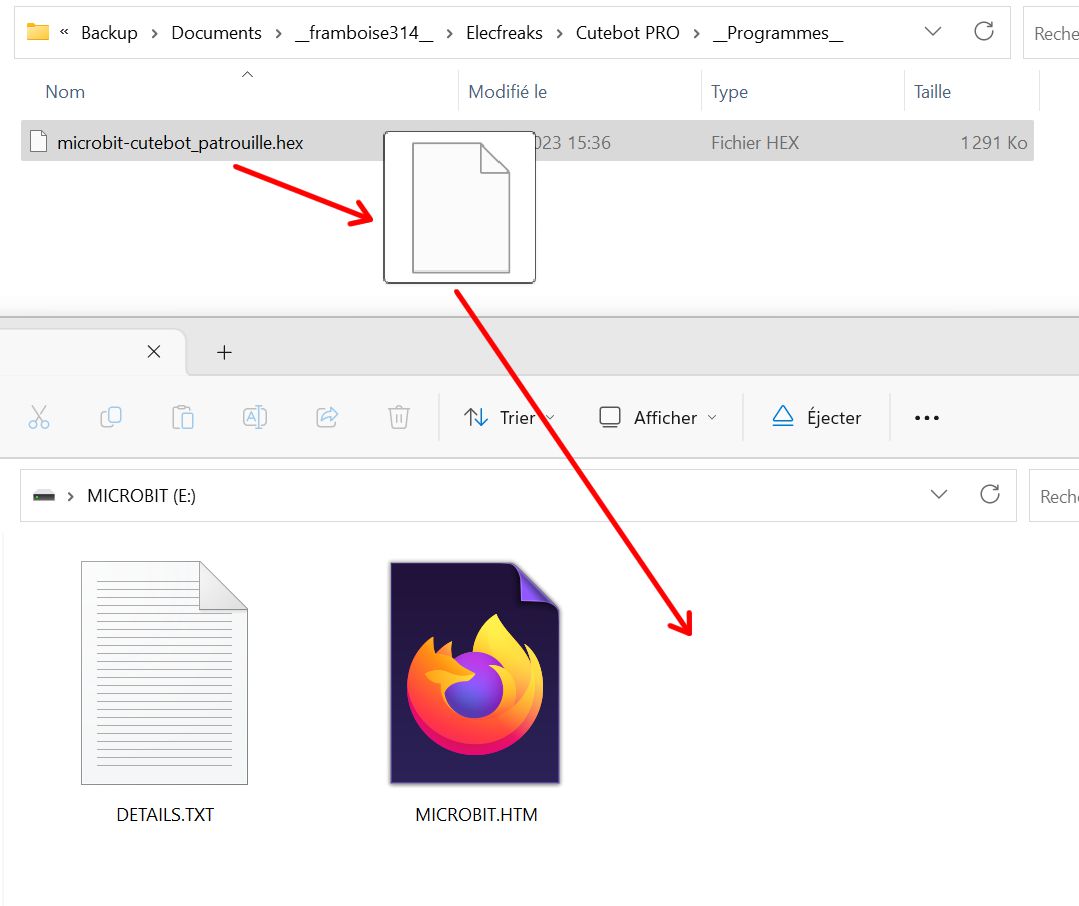Click MICROBIT (E:) in the address bar
1079x906 pixels.
coord(141,496)
